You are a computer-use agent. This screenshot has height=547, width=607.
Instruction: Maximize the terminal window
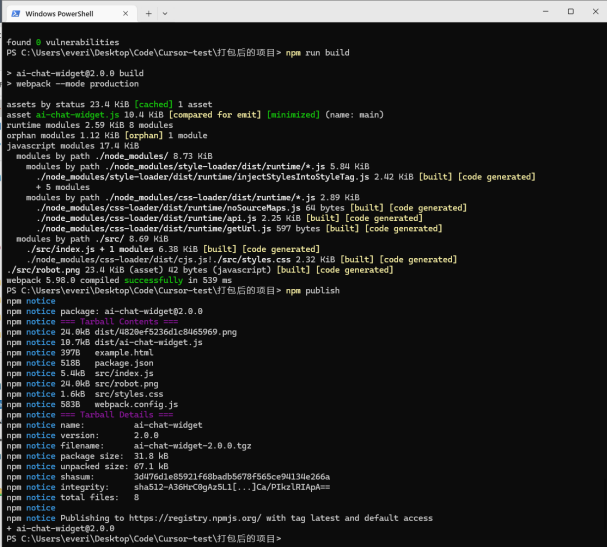(x=571, y=12)
